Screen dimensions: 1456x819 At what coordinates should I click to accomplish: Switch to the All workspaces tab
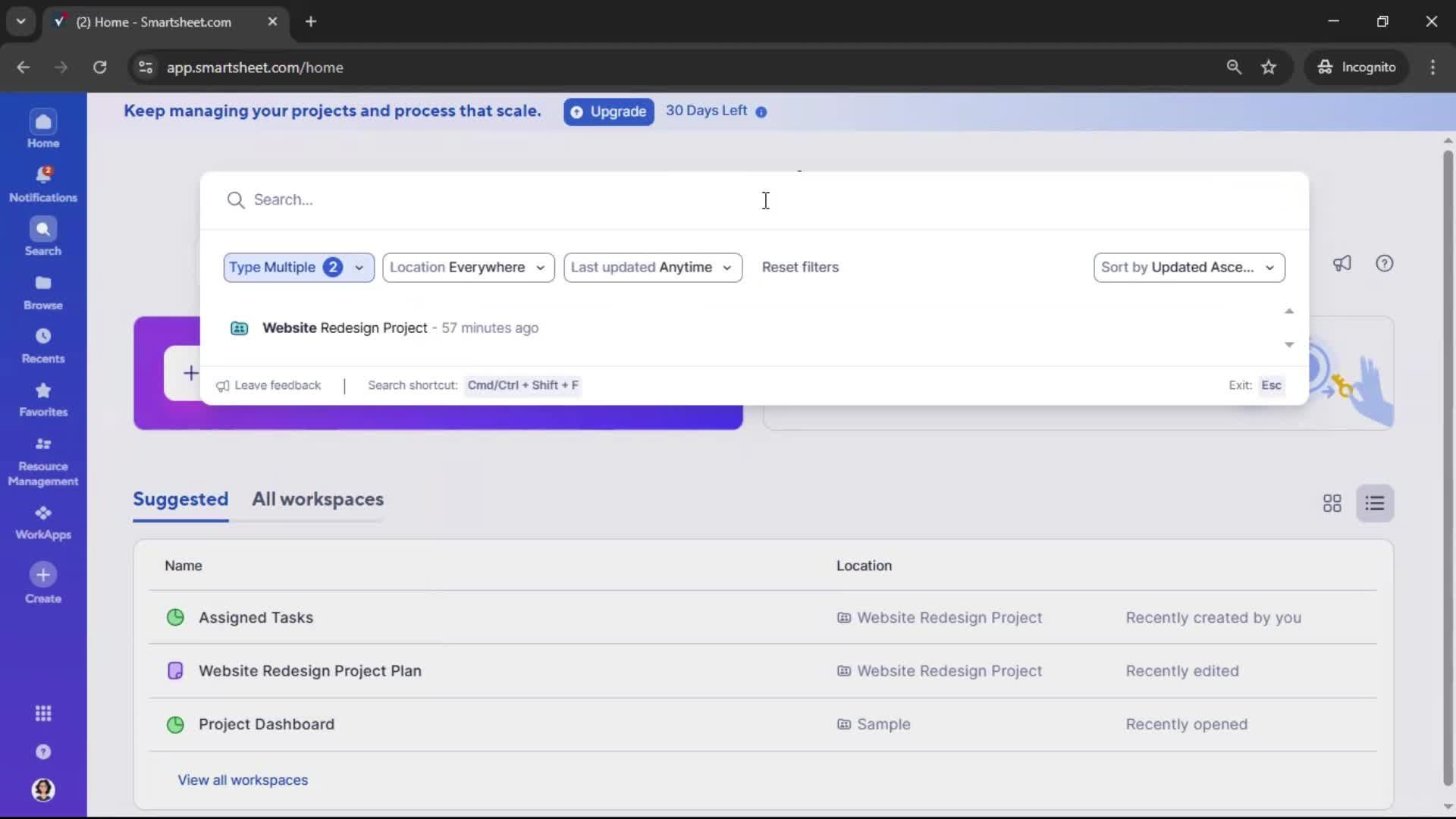[318, 500]
